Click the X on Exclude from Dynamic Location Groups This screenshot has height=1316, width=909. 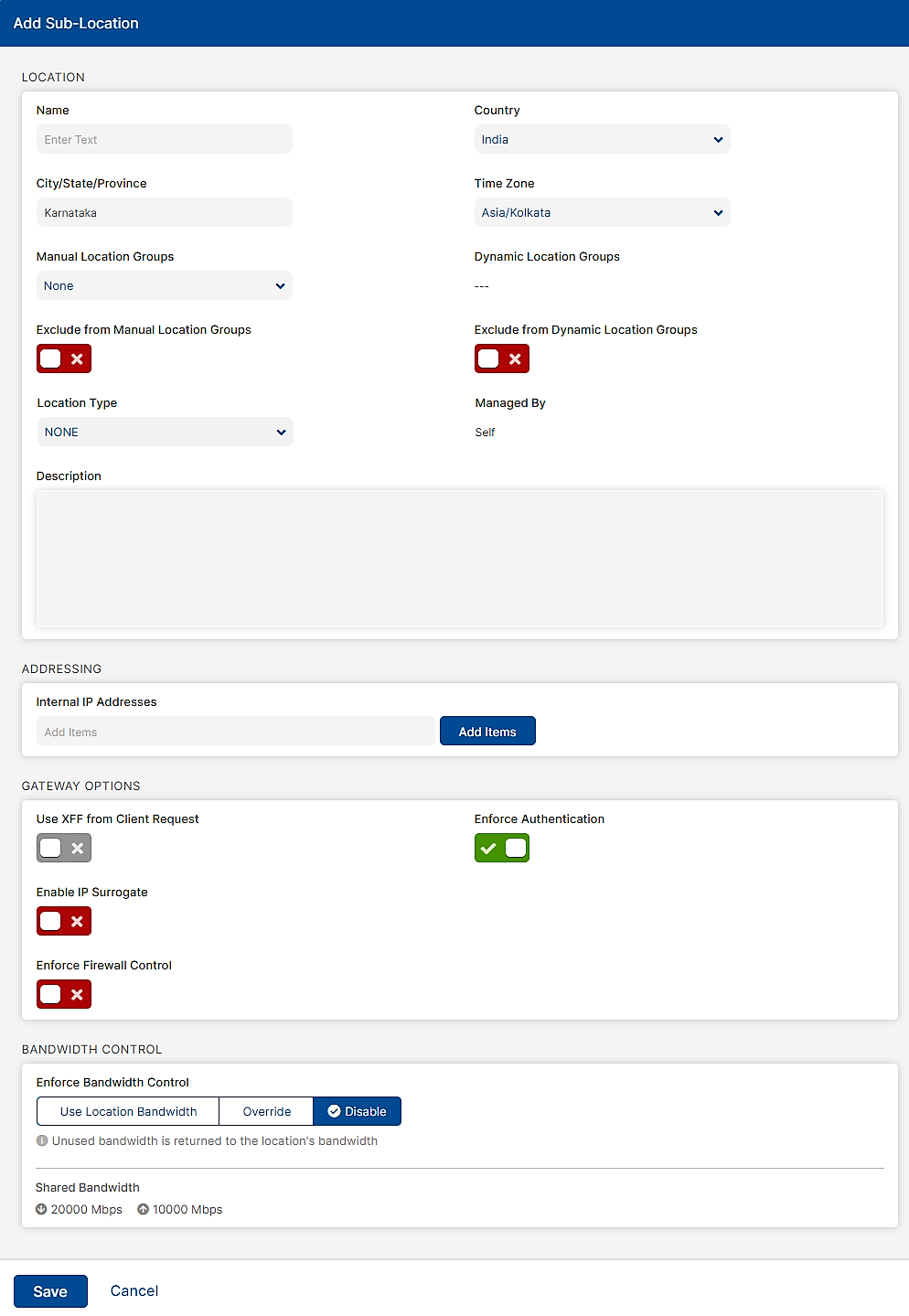[x=514, y=358]
